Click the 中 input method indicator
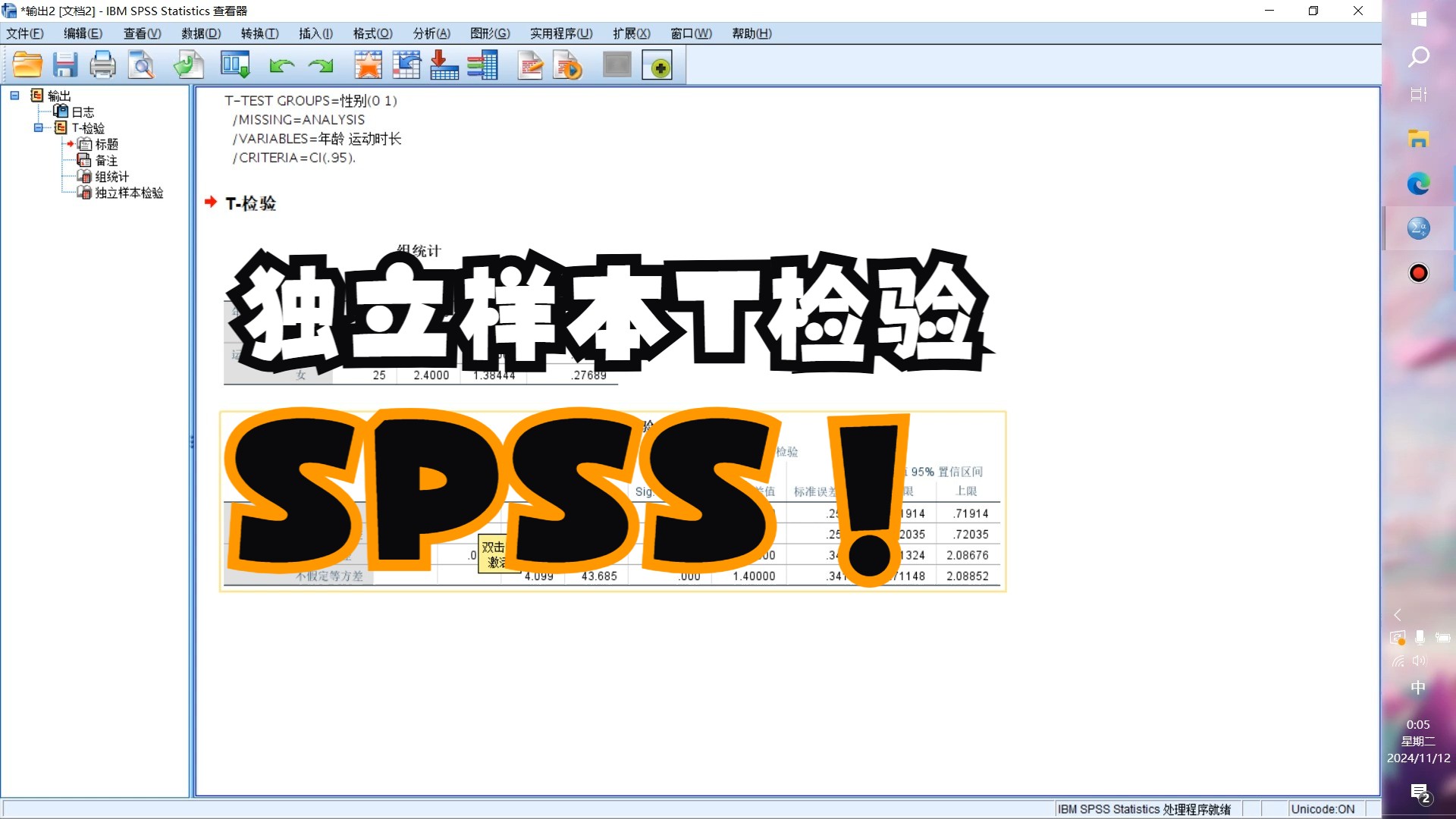The image size is (1456, 819). (x=1418, y=688)
